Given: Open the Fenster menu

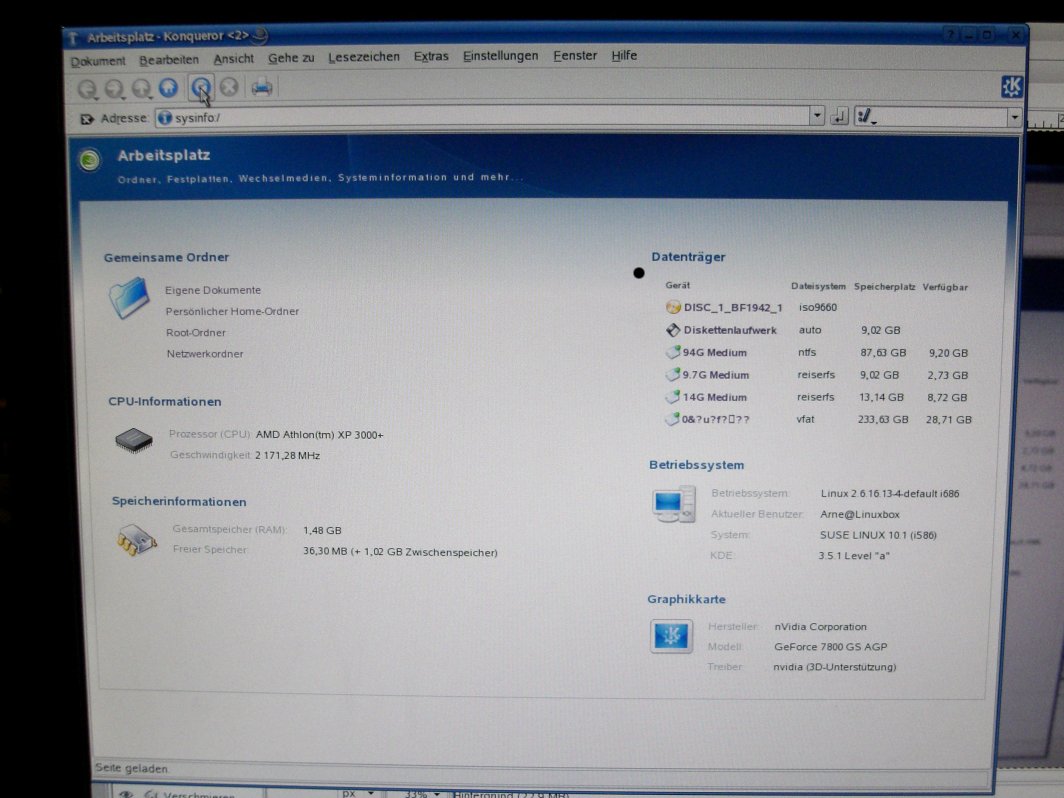Looking at the screenshot, I should coord(575,56).
